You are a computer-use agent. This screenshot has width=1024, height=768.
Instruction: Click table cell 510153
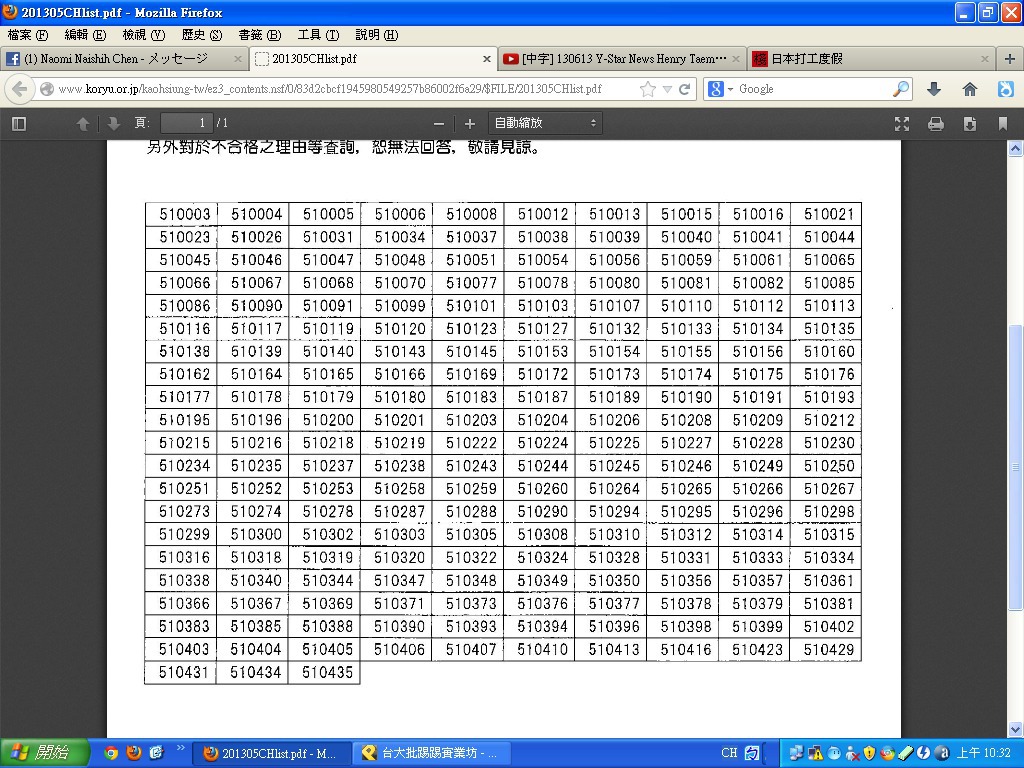539,351
